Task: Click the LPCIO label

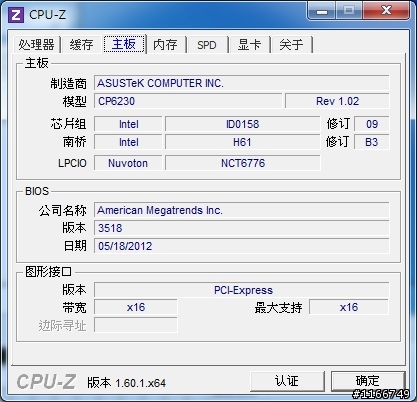Action: [72, 163]
